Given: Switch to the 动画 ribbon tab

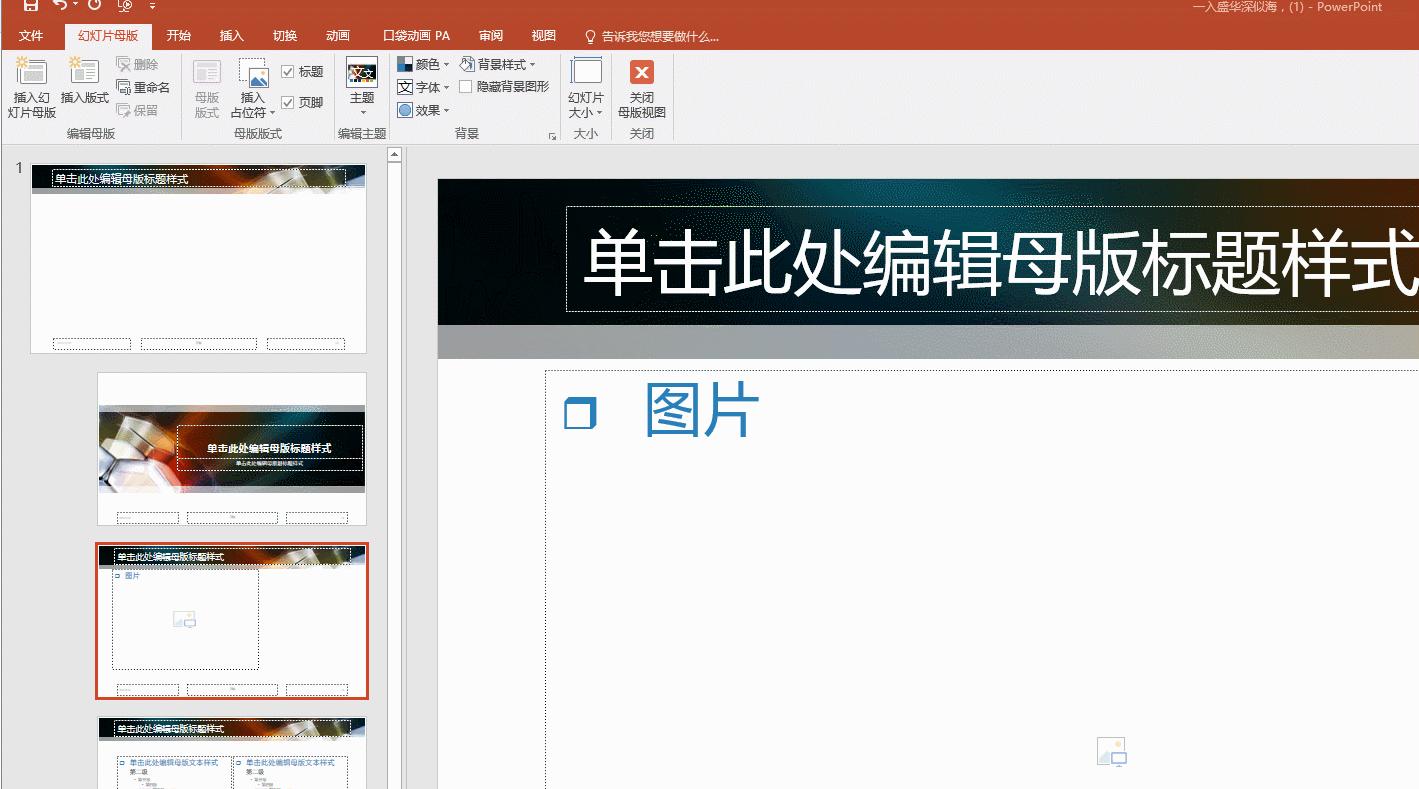Looking at the screenshot, I should pyautogui.click(x=337, y=36).
